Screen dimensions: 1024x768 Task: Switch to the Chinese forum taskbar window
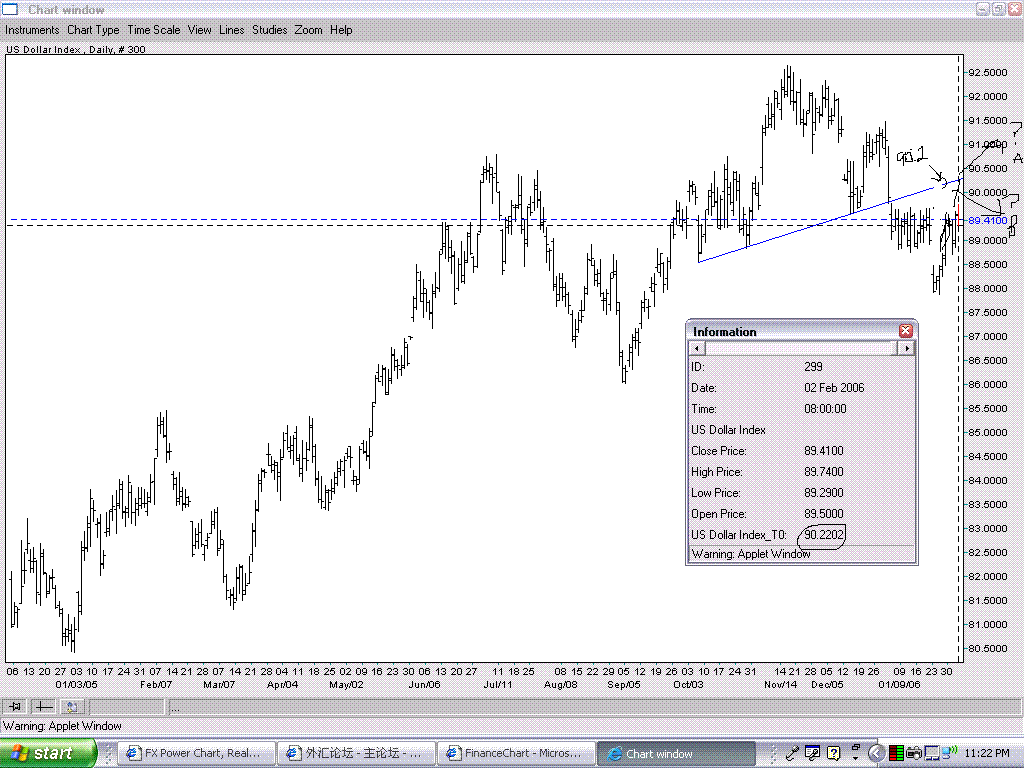[355, 753]
